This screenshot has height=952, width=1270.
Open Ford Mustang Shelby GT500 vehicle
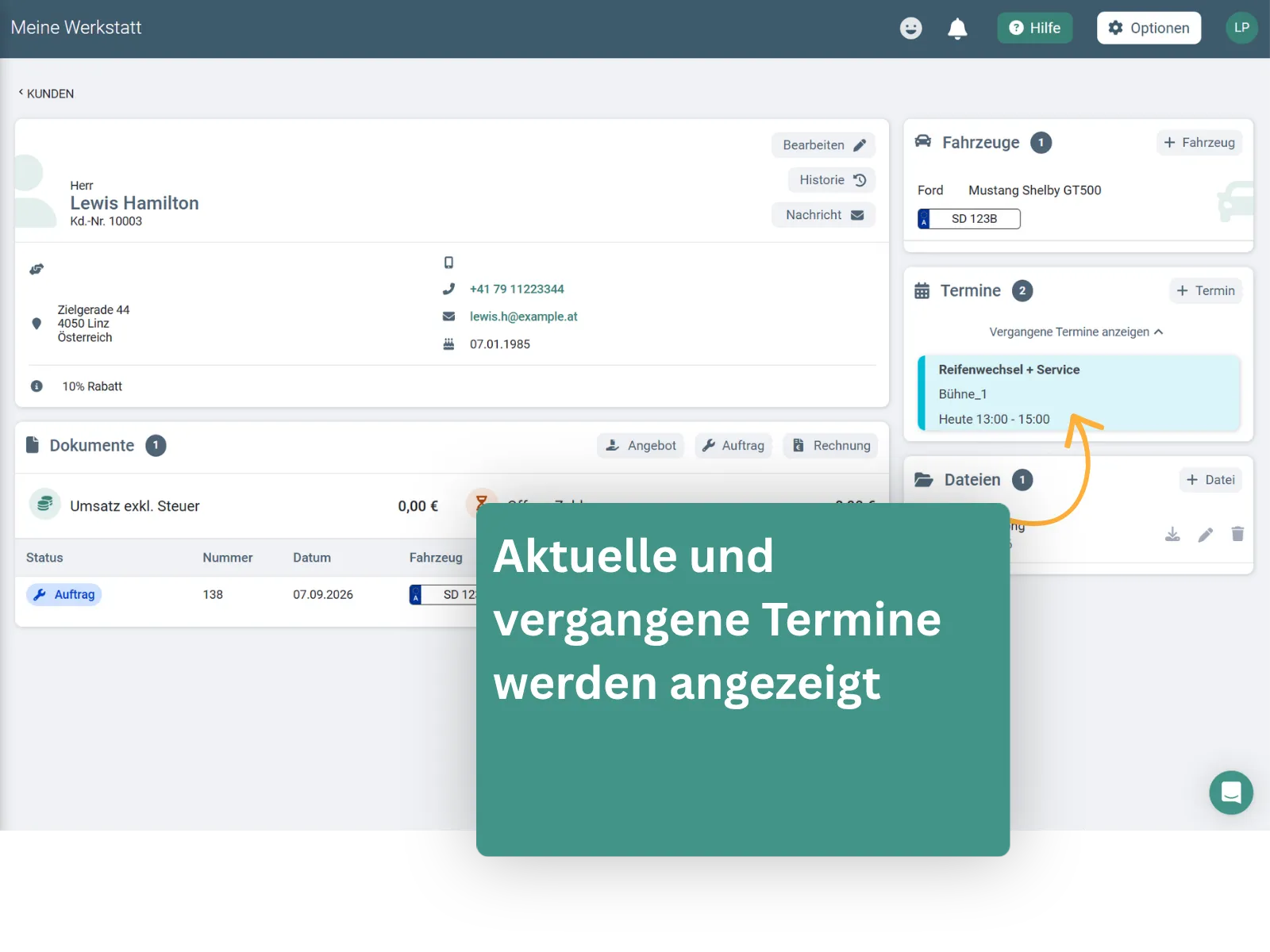tap(1010, 190)
